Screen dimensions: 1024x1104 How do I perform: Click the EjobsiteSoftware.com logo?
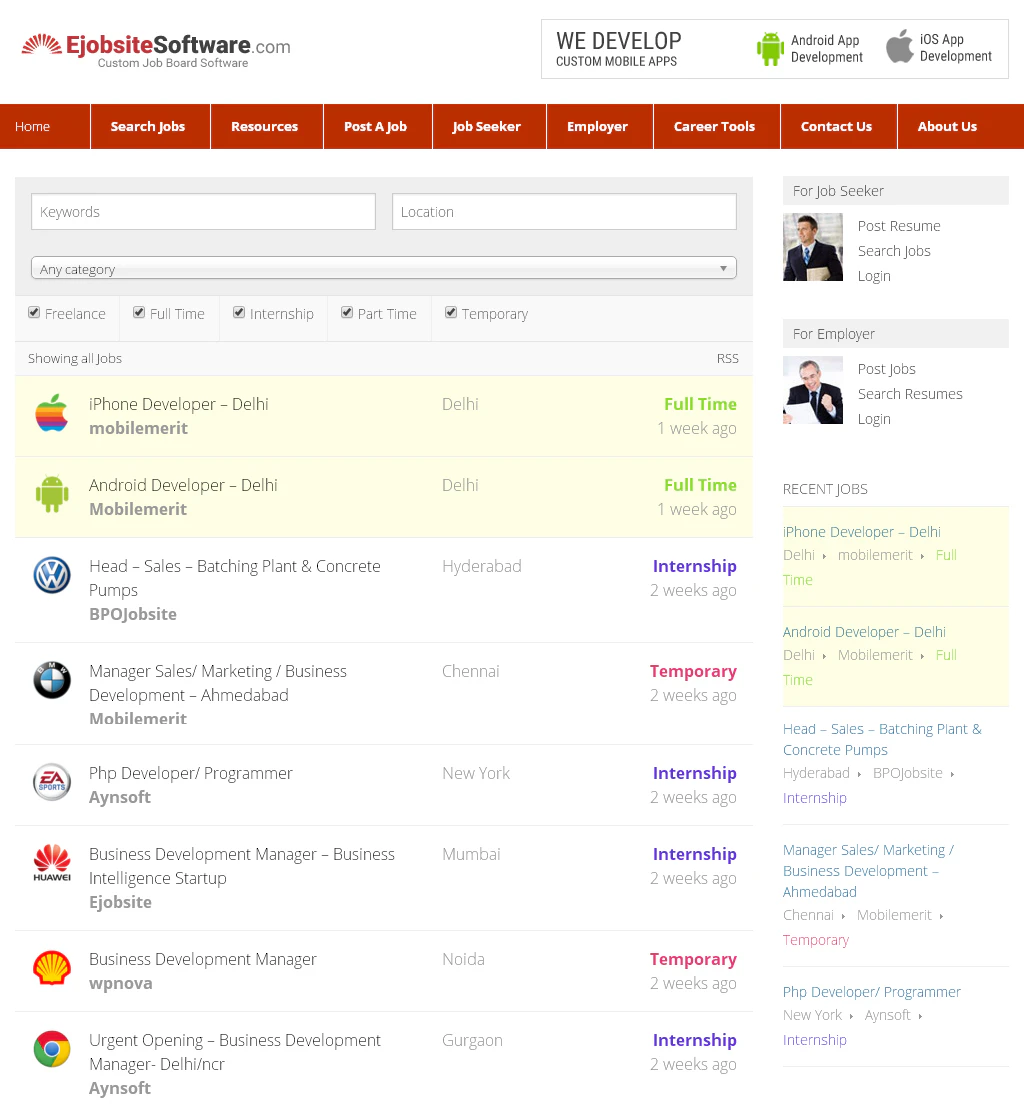(156, 51)
